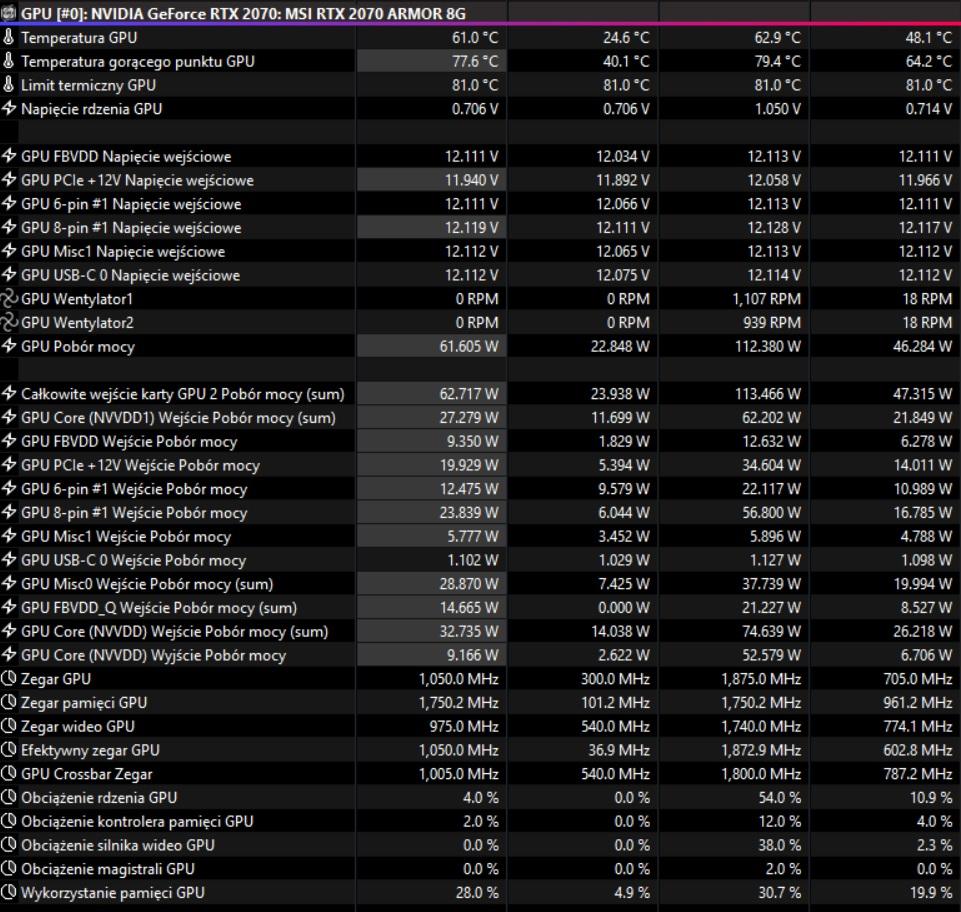
Task: Click clock icon beside Wykorzystanie pamięci GPU
Action: tap(9, 893)
